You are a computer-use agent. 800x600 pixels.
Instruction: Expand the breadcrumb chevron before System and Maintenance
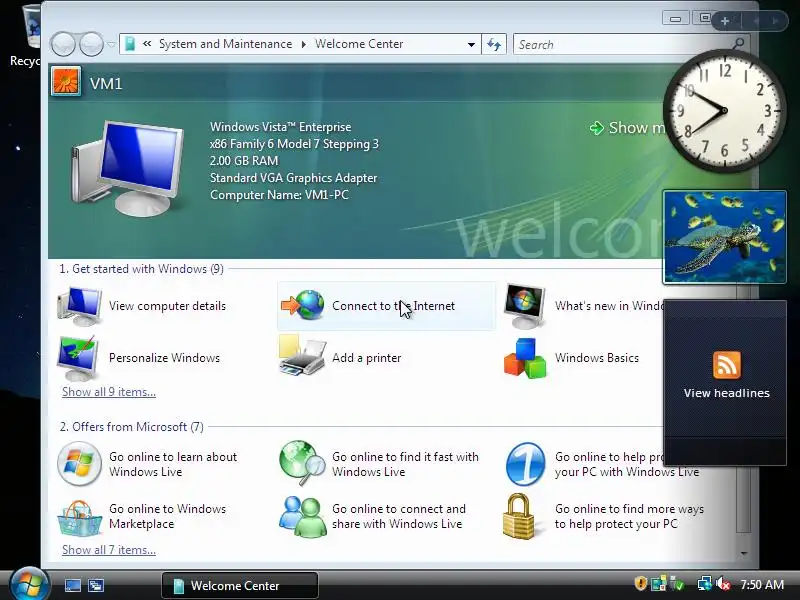pos(147,44)
